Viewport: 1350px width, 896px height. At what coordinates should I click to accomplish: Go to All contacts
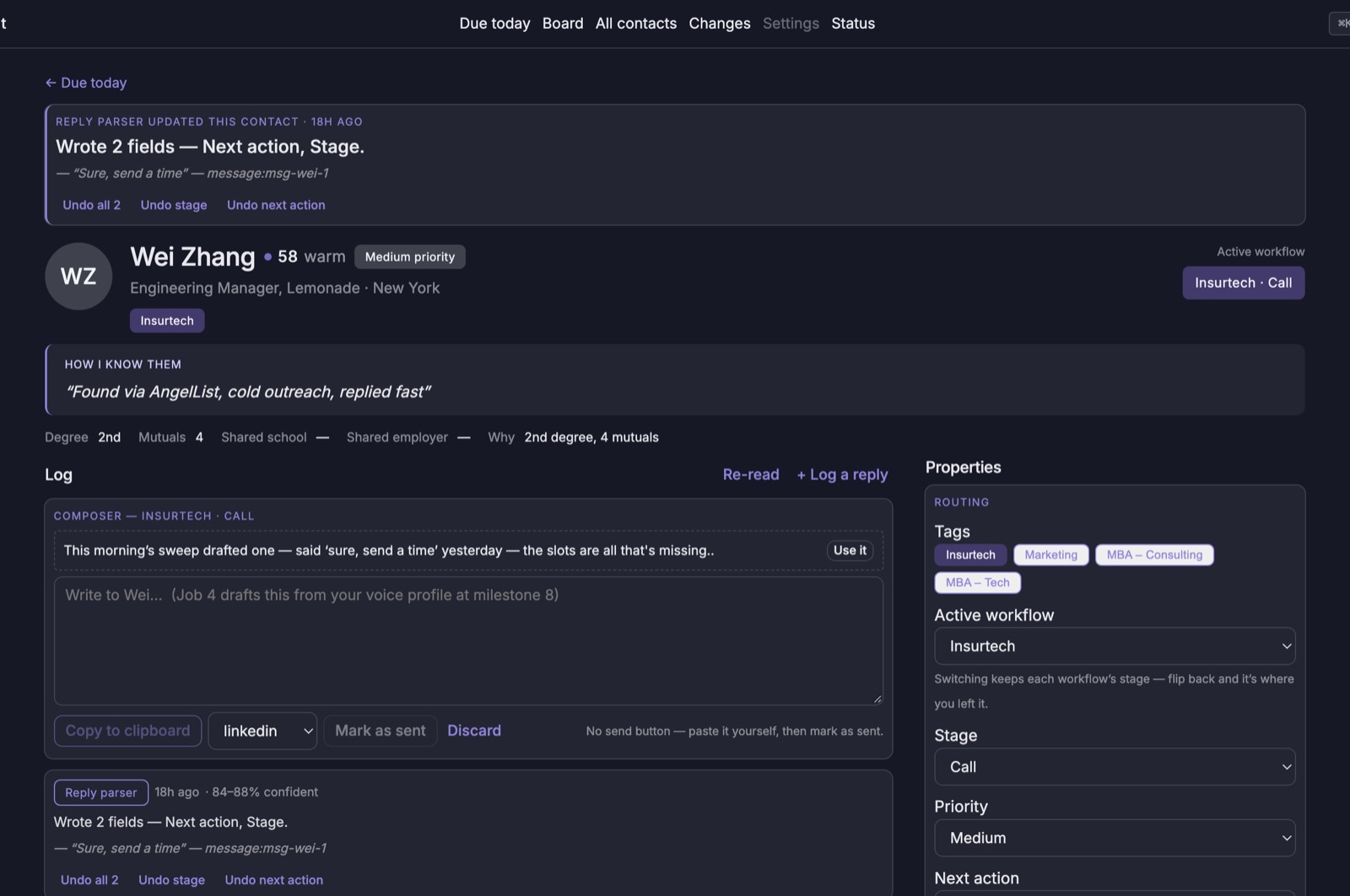(636, 24)
